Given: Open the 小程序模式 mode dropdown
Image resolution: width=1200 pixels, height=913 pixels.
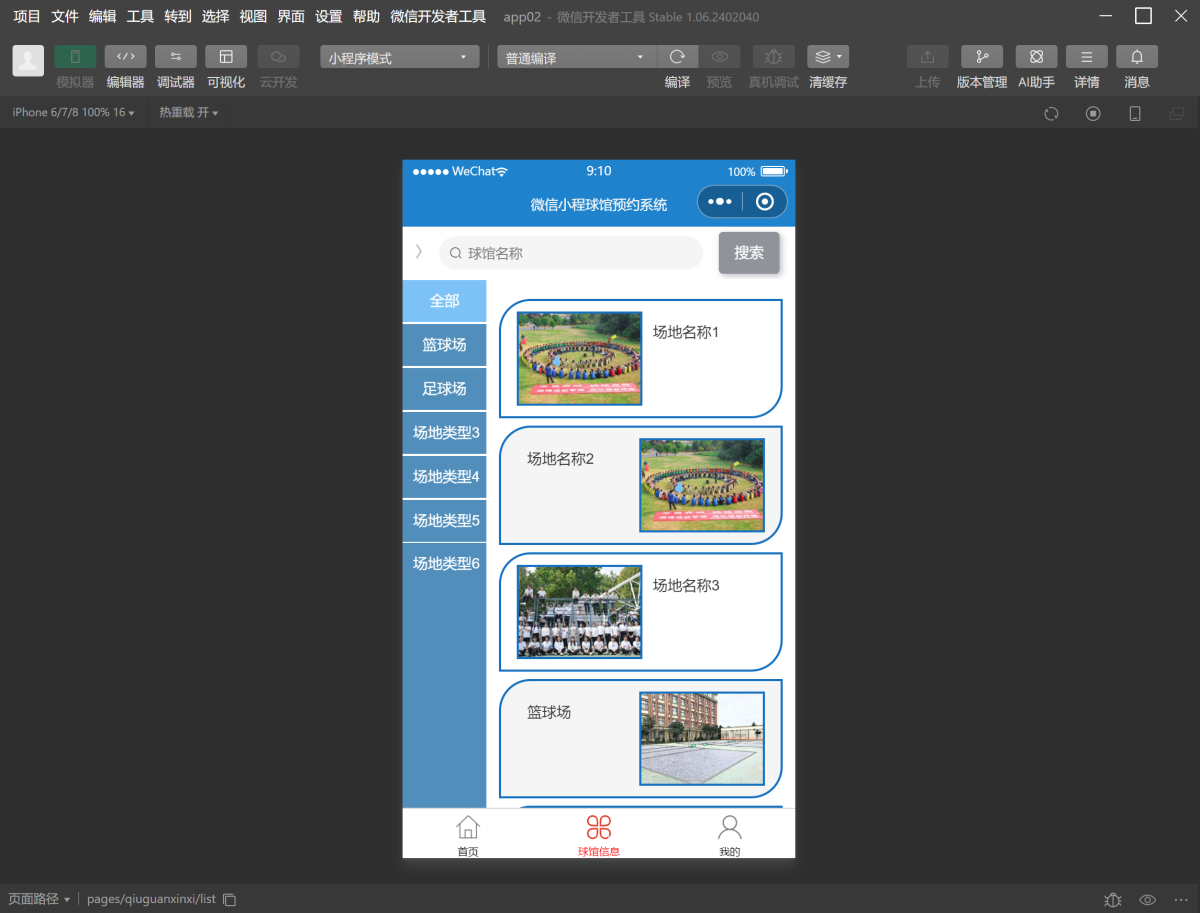Looking at the screenshot, I should coord(399,58).
